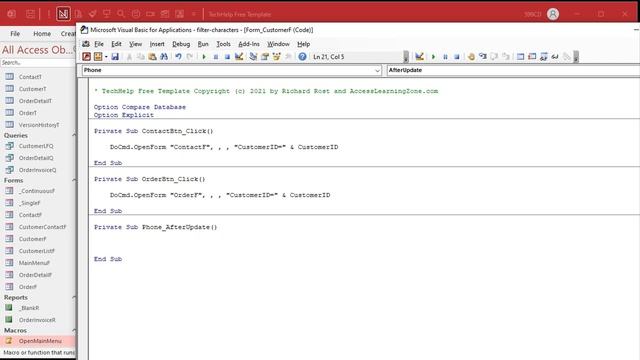Open Standard toolbar options handle
The image size is (640, 360).
click(406, 57)
